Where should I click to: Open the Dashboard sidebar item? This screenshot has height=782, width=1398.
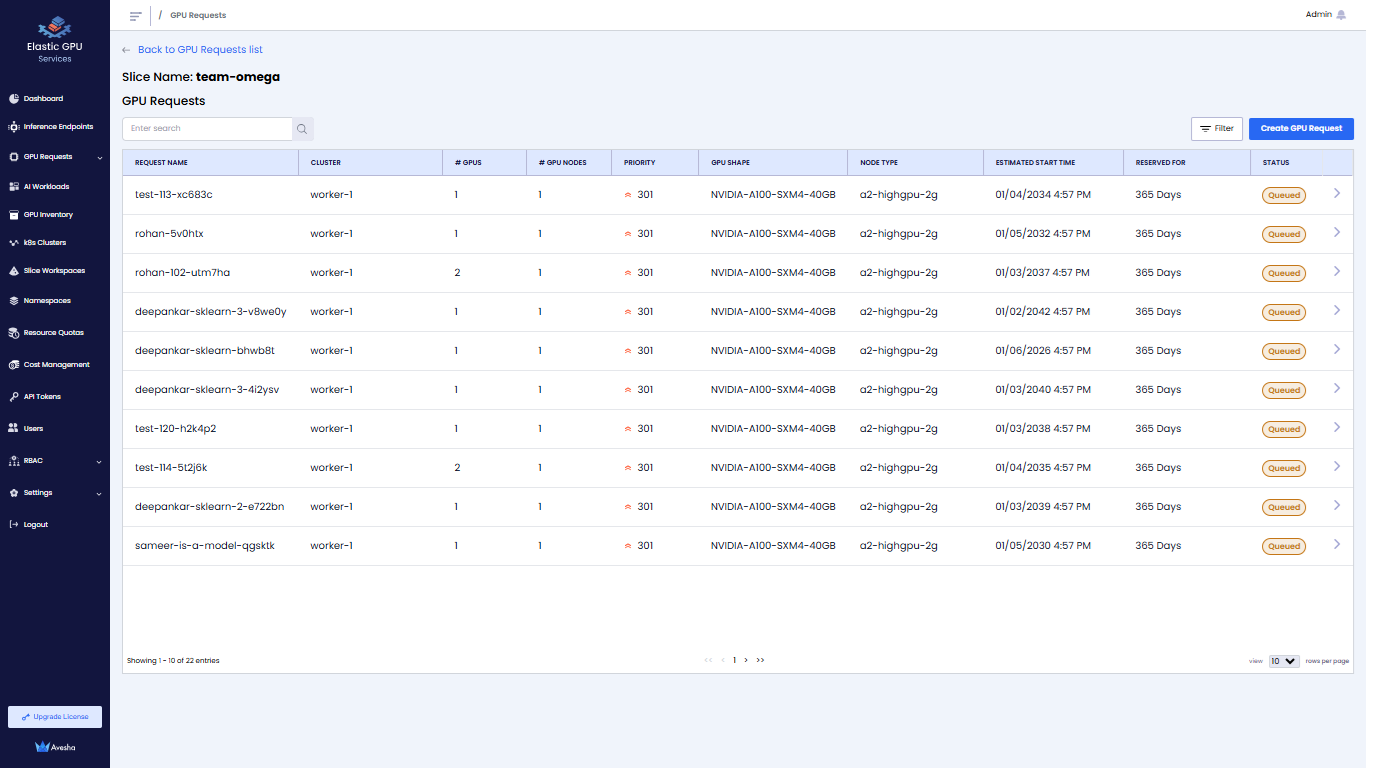43,99
